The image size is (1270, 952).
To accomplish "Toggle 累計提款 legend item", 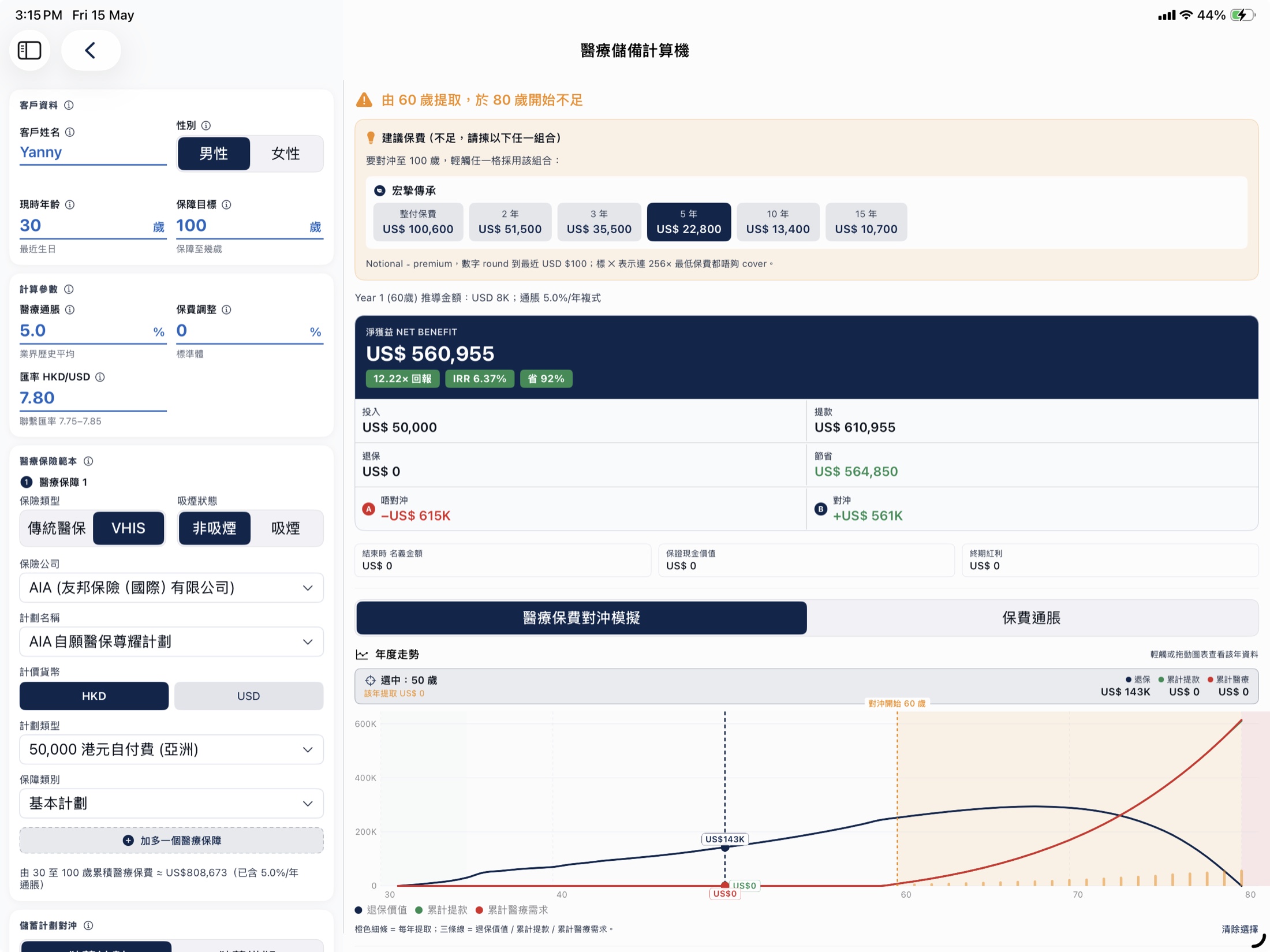I will point(442,910).
